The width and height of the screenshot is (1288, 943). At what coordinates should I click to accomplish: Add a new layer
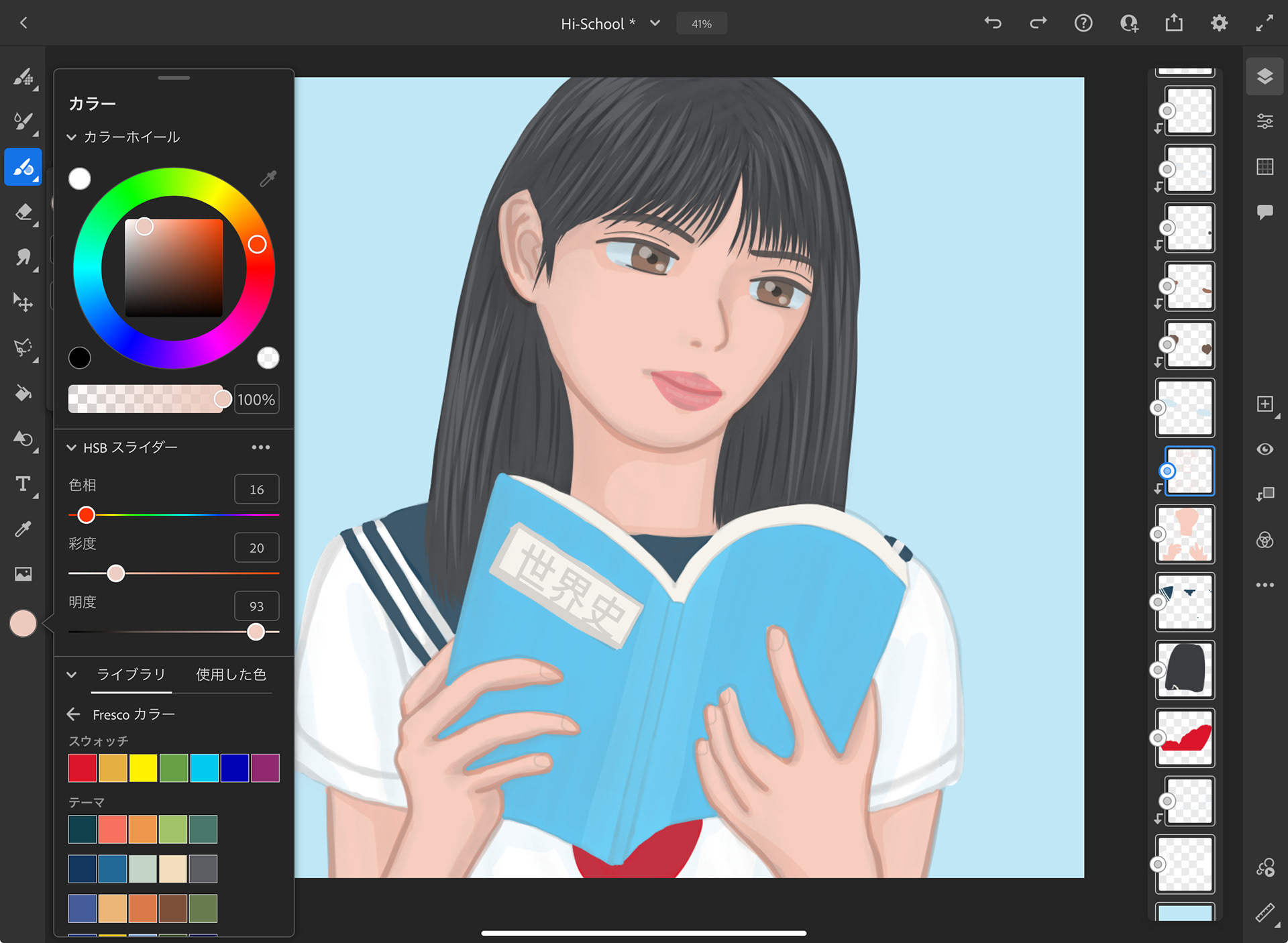(1265, 404)
